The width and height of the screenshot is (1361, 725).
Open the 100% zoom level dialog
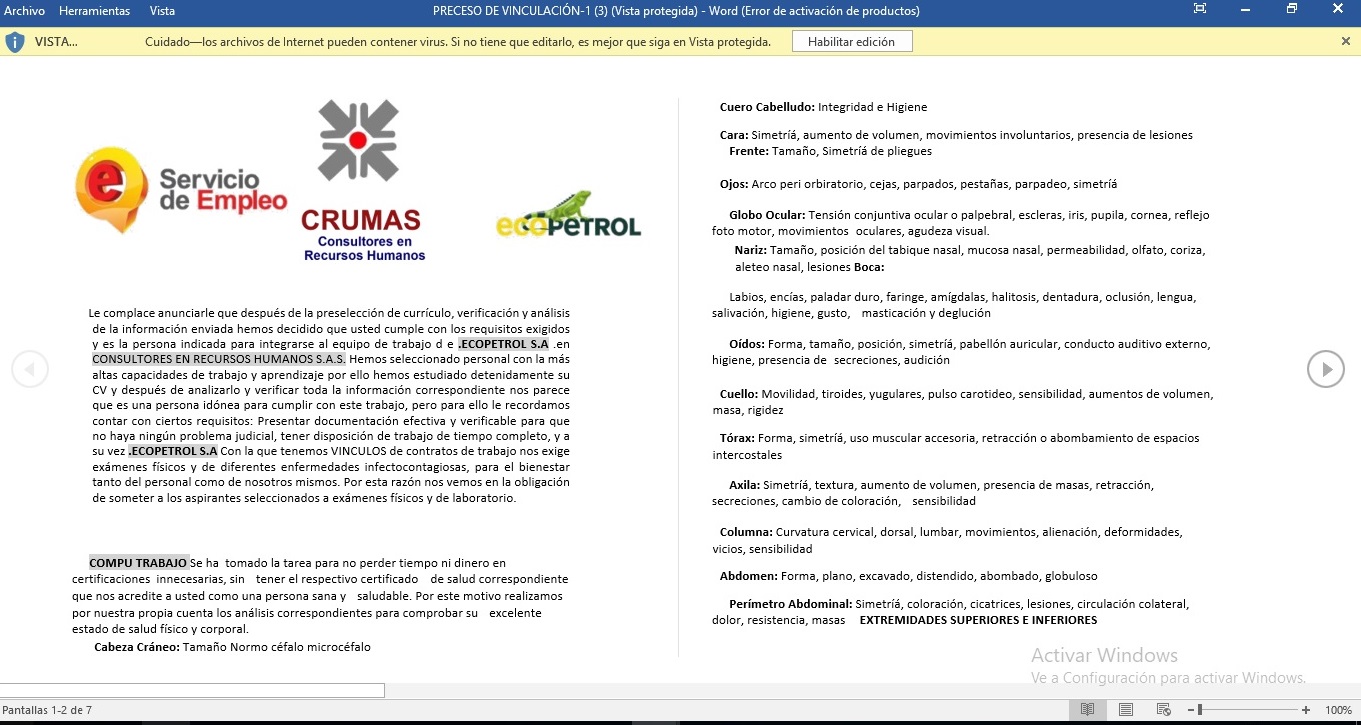coord(1338,710)
